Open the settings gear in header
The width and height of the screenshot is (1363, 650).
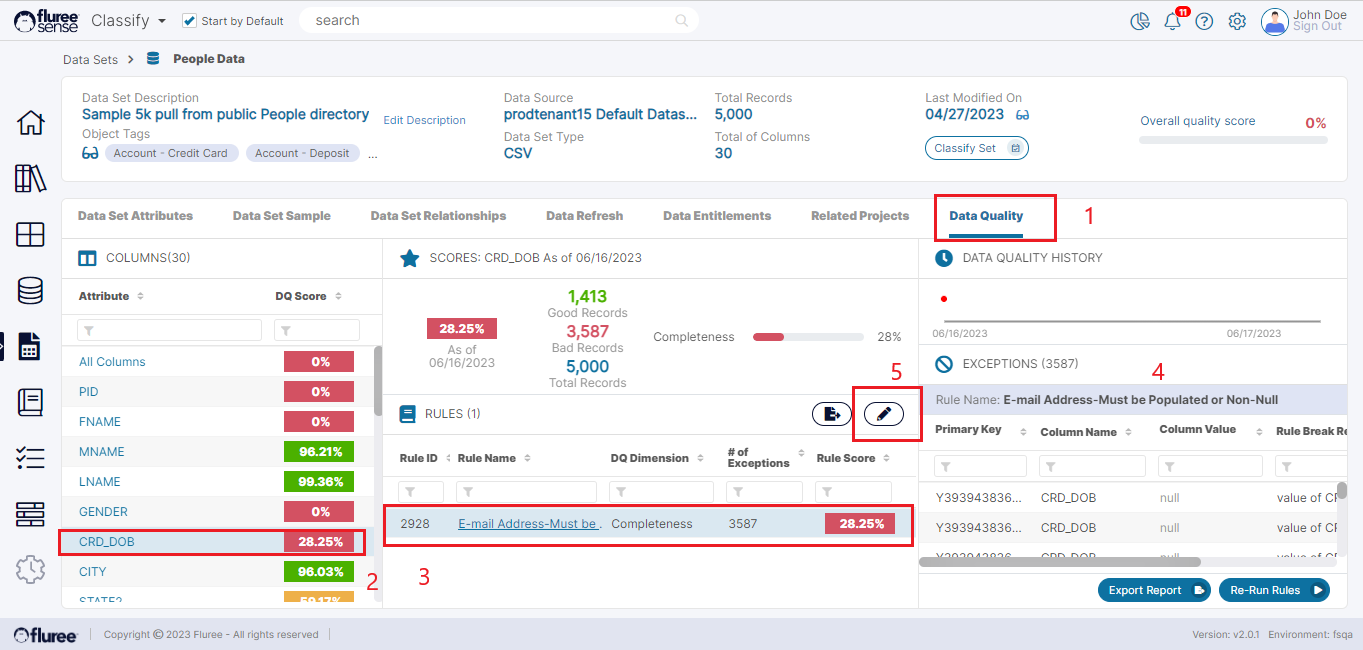(1237, 22)
